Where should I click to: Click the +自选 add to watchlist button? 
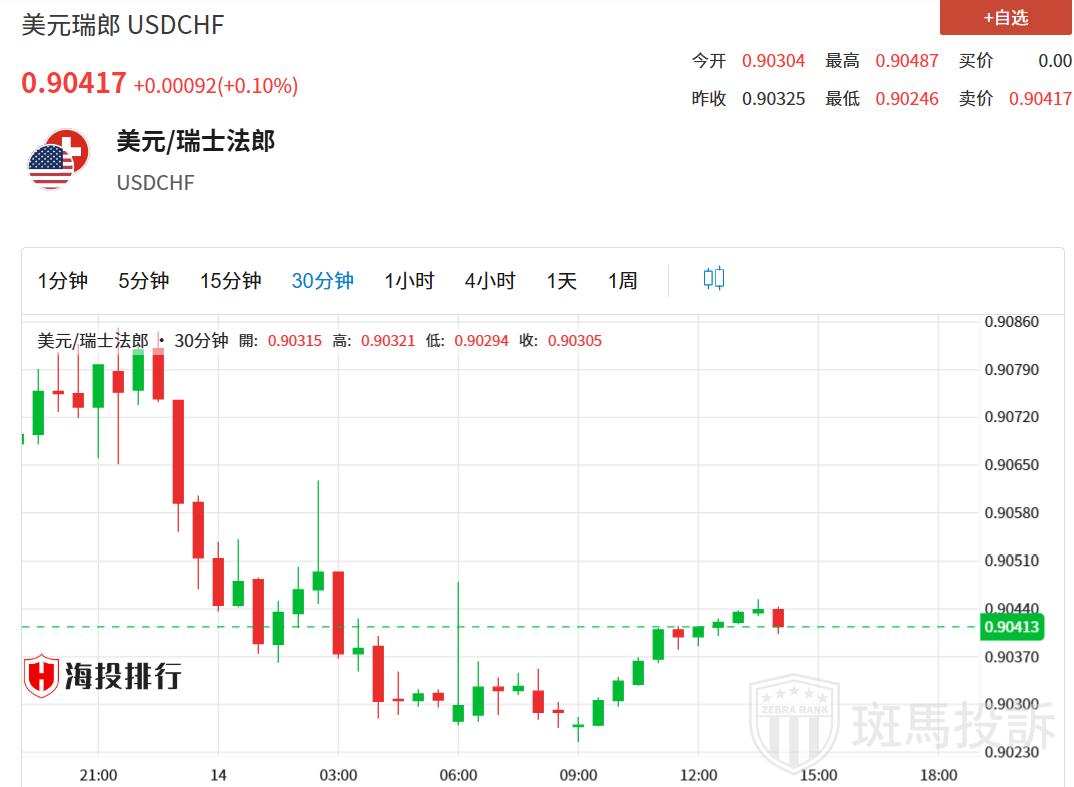pyautogui.click(x=1005, y=18)
